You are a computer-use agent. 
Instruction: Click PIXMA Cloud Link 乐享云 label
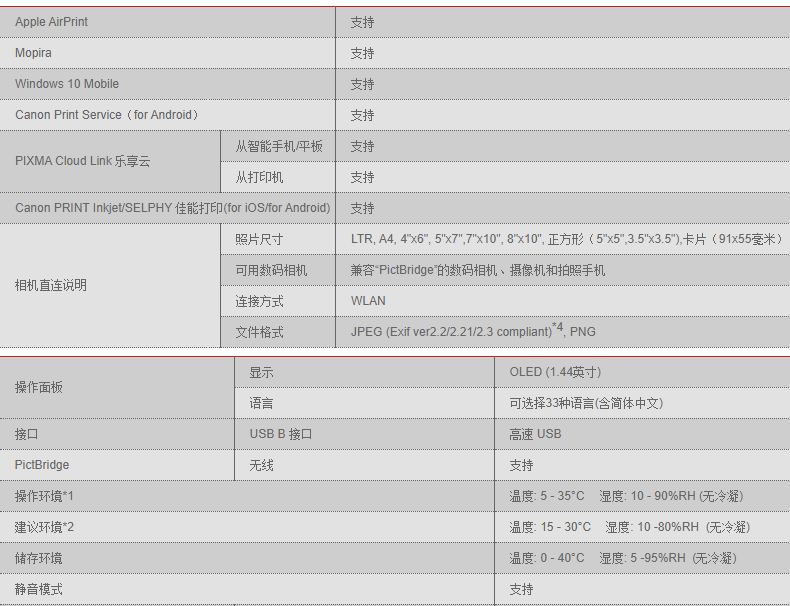point(83,161)
